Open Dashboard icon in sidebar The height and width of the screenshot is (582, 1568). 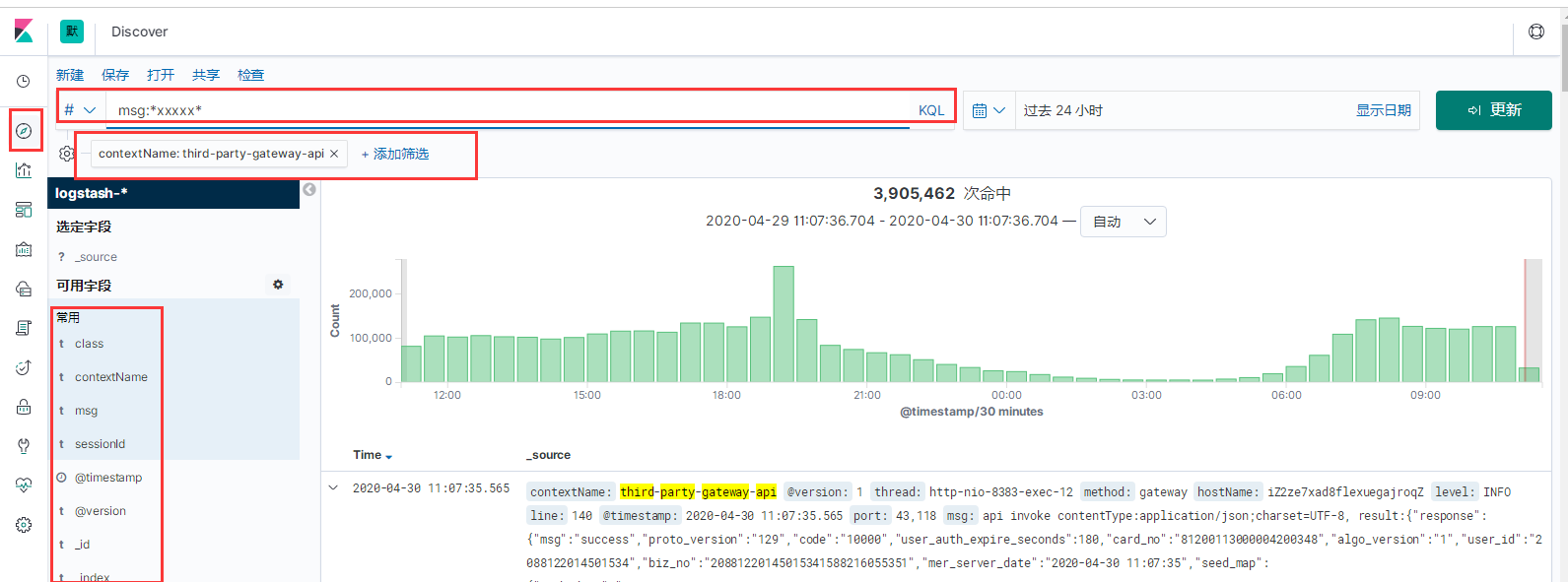coord(24,210)
